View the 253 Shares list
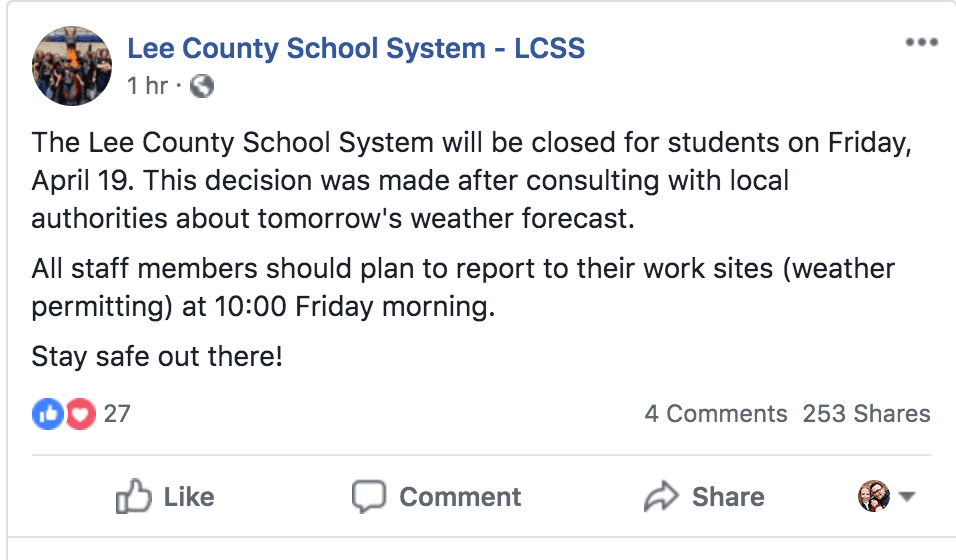This screenshot has width=956, height=560. pos(866,413)
